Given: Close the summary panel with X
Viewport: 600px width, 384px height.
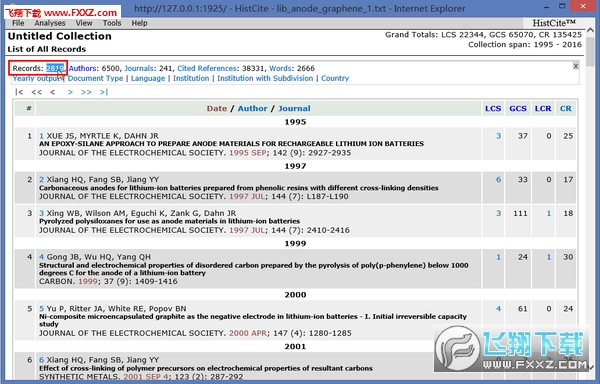Looking at the screenshot, I should [575, 66].
